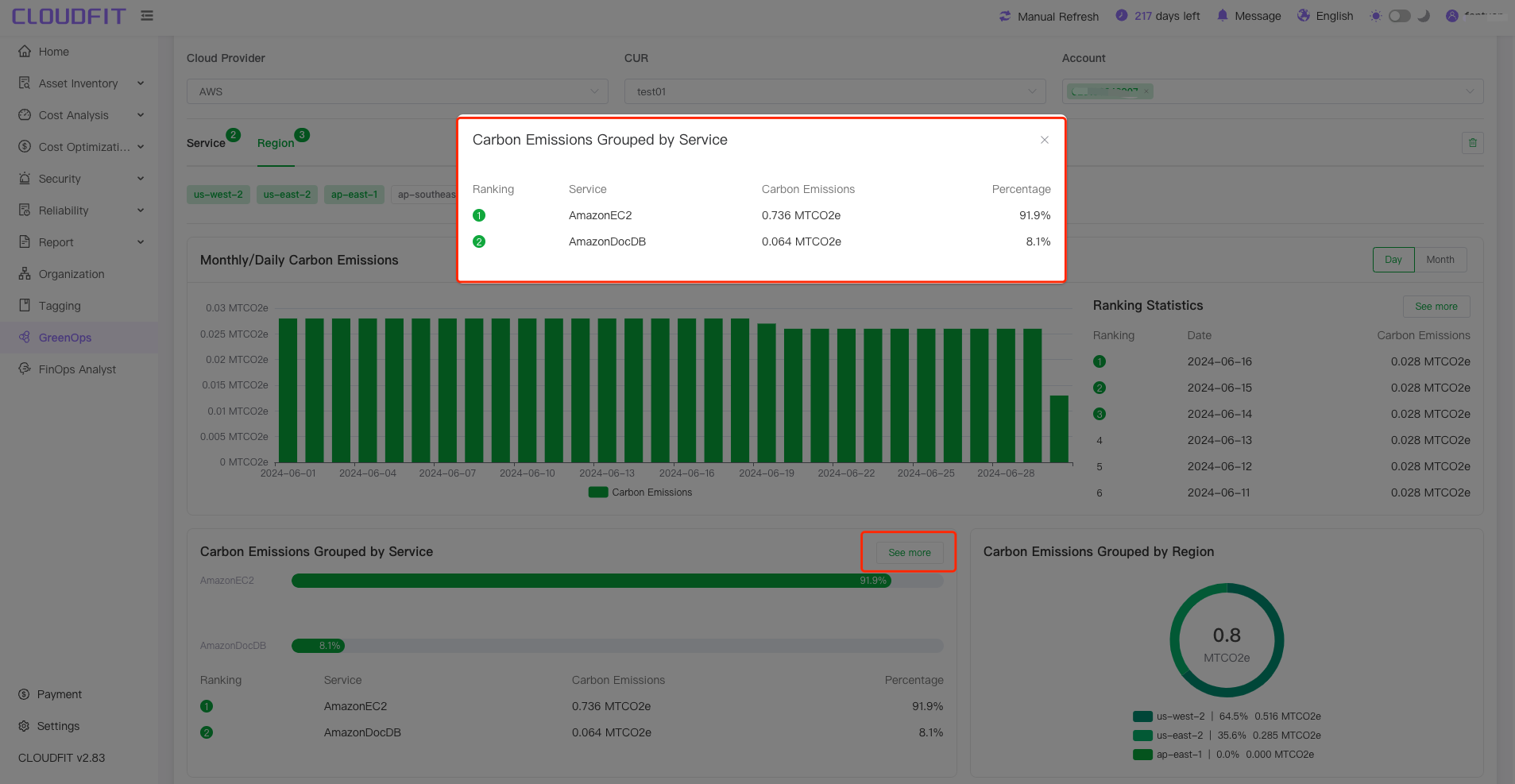Click the English language globe icon

coord(1304,15)
